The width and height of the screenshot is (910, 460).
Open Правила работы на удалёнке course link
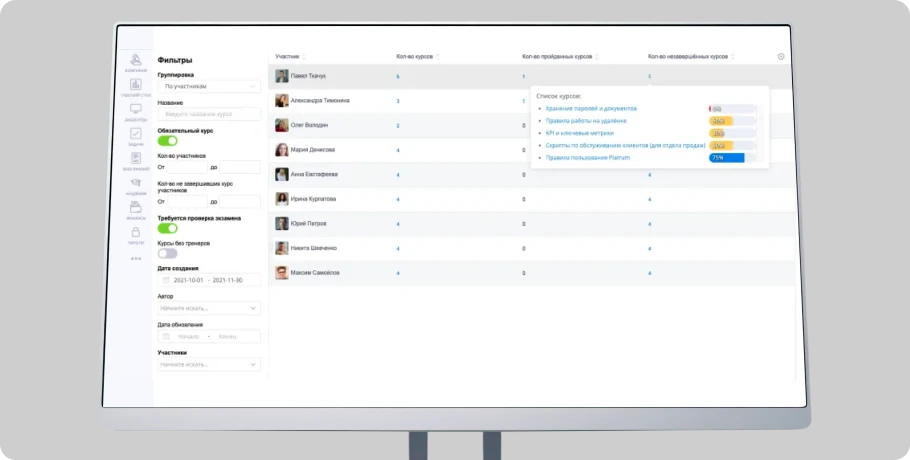585,121
